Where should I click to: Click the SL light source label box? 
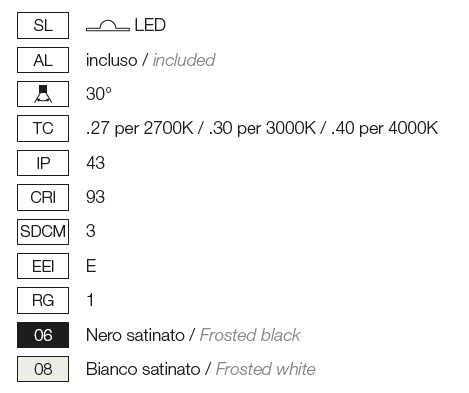(43, 26)
